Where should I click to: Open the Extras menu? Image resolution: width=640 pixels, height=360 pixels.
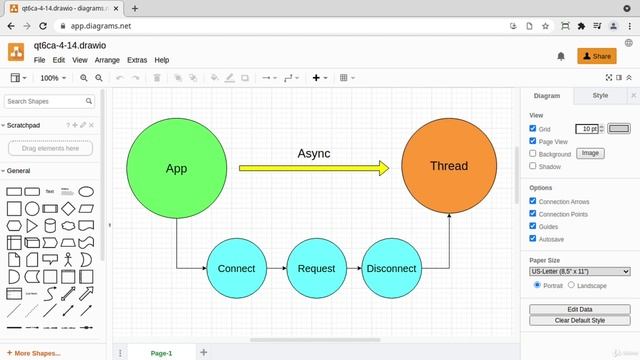(x=137, y=60)
